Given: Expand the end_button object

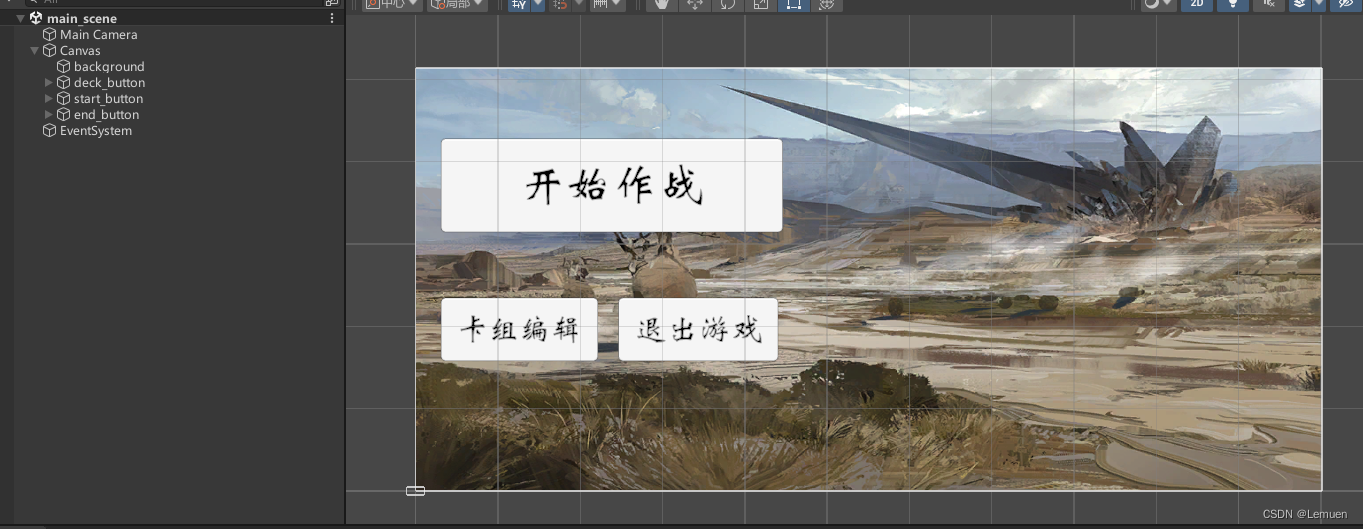Looking at the screenshot, I should (49, 115).
